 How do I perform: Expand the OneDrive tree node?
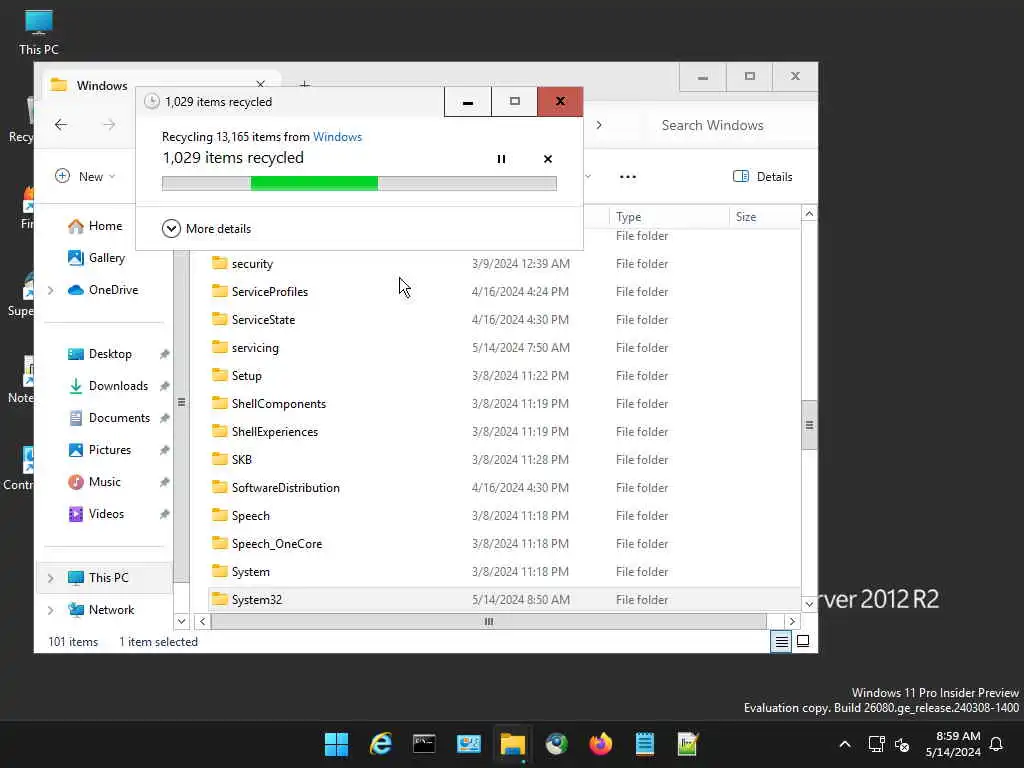pyautogui.click(x=51, y=290)
